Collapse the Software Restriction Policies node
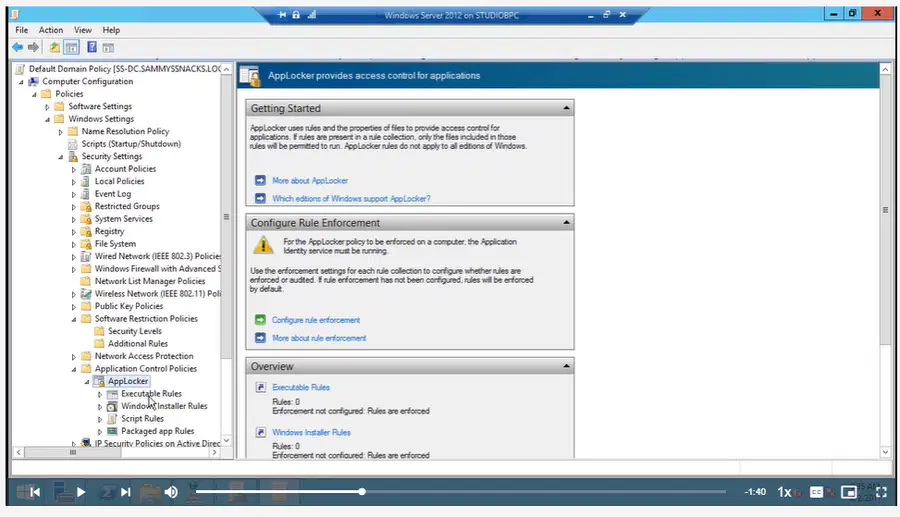 (x=73, y=319)
